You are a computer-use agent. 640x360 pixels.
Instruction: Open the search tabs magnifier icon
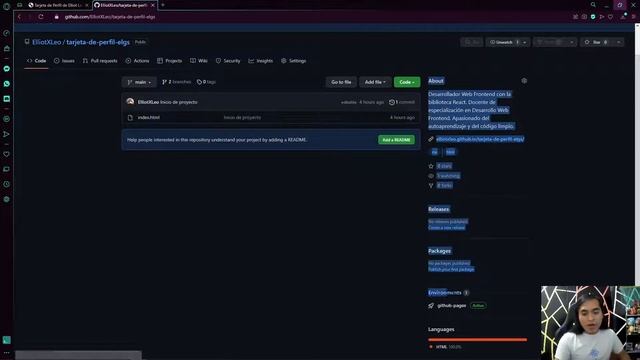point(593,5)
